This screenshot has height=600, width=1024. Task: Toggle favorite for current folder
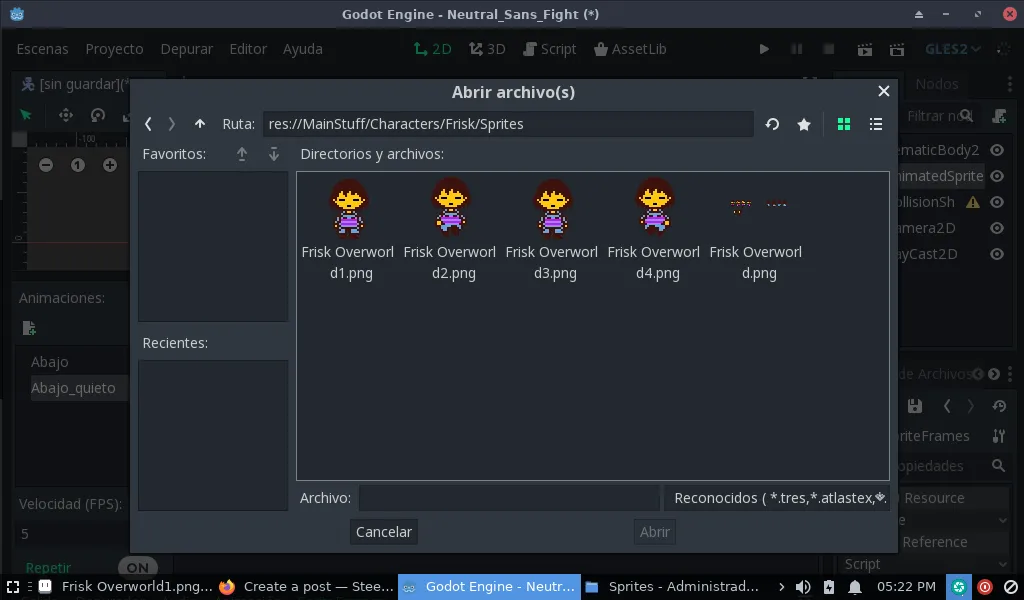804,124
